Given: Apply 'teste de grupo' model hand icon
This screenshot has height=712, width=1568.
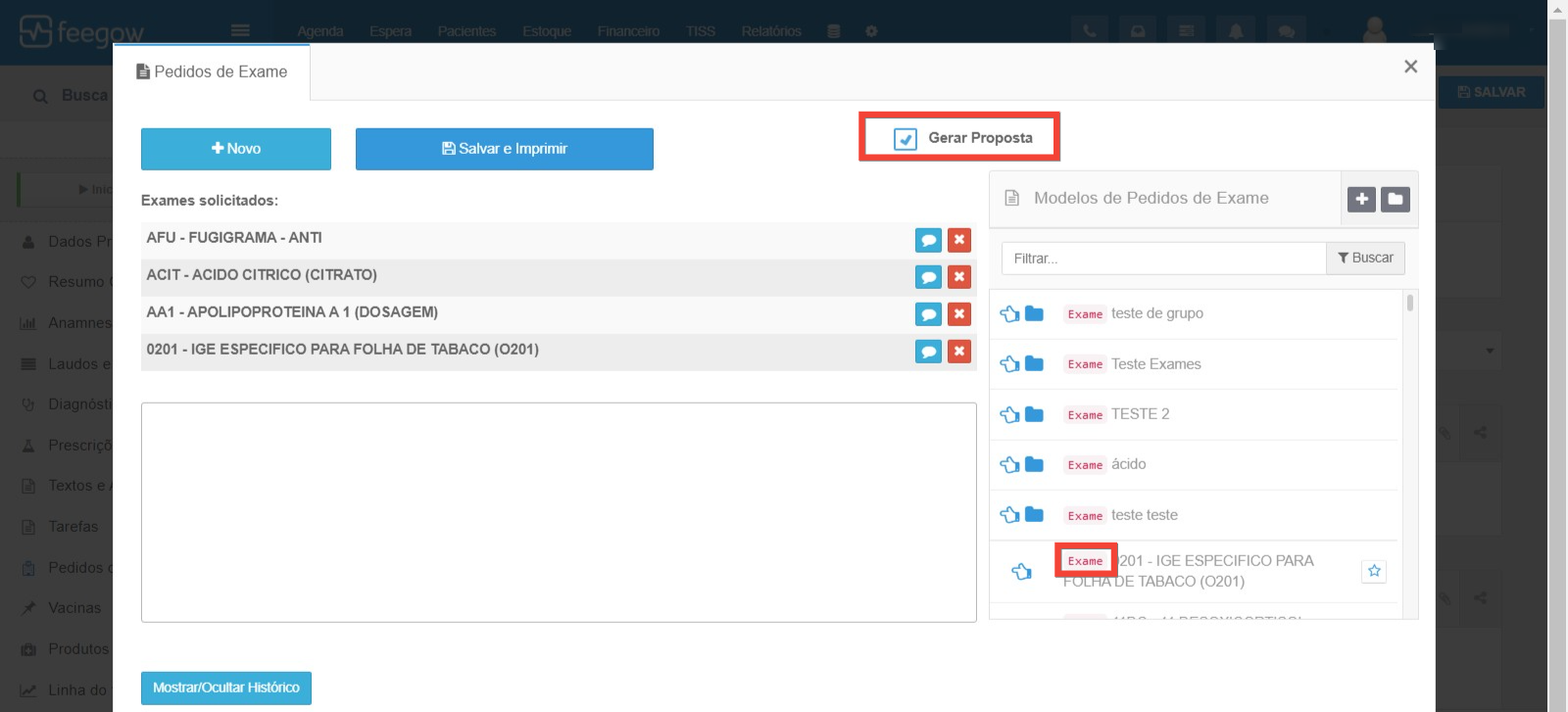Looking at the screenshot, I should (1009, 314).
